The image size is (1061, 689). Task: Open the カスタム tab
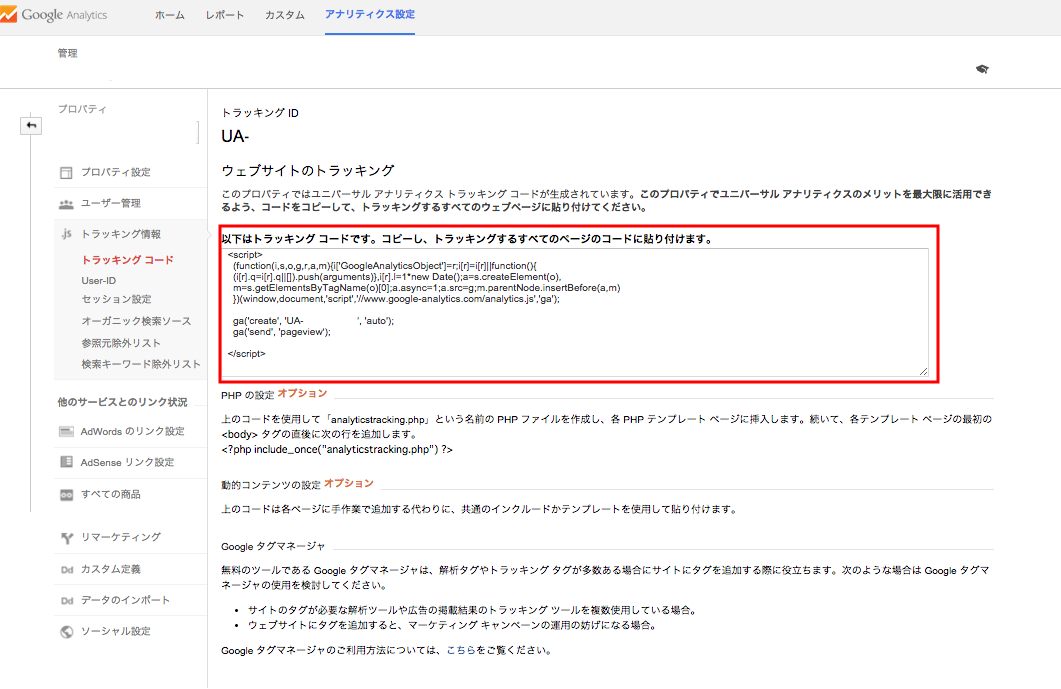284,15
